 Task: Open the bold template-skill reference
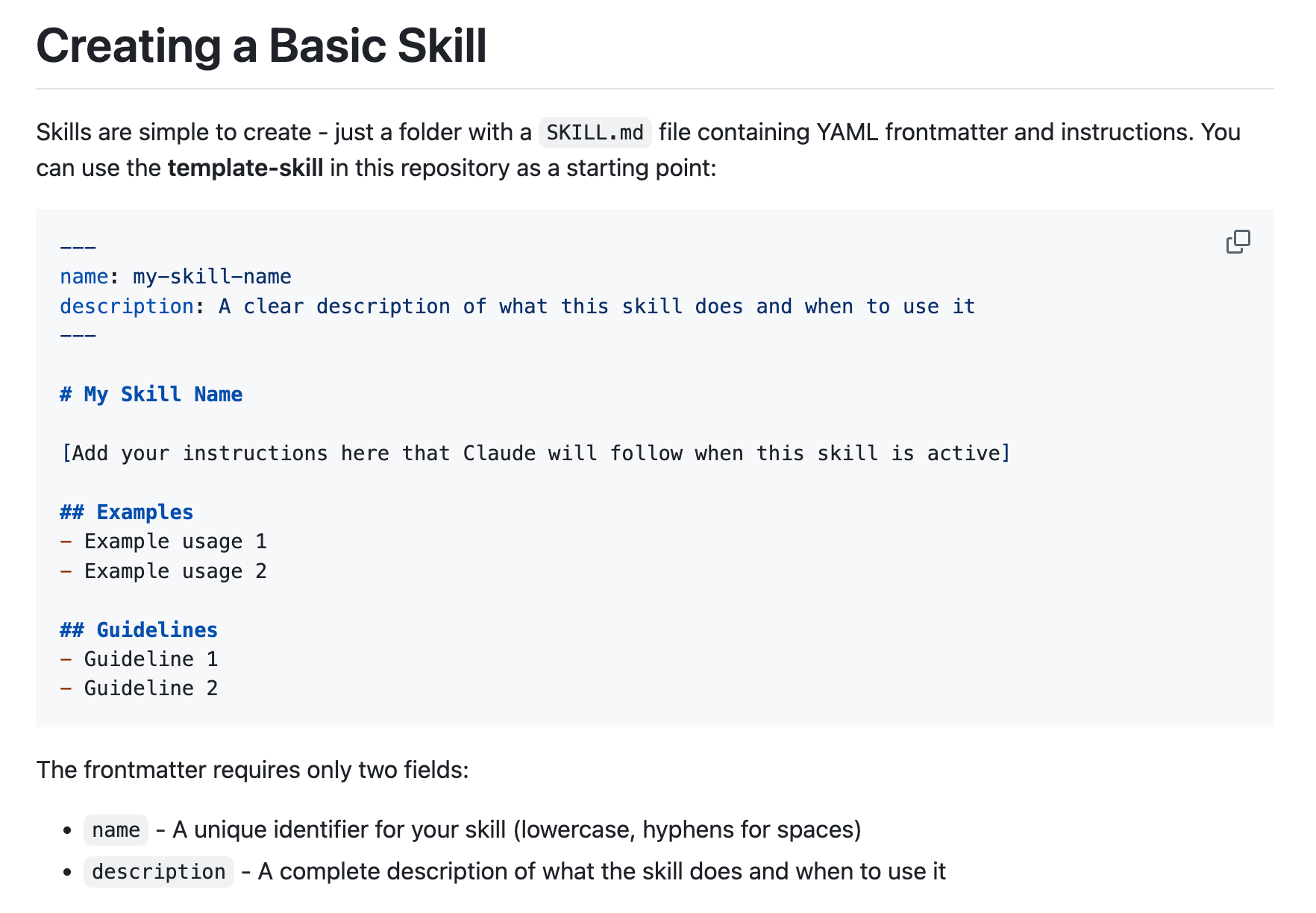click(245, 169)
